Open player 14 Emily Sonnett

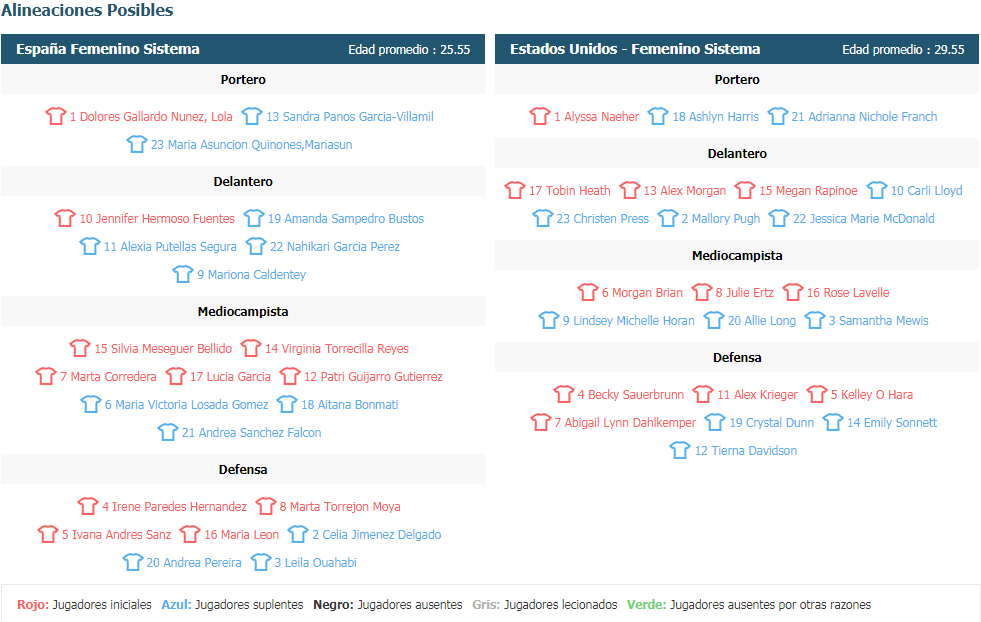coord(892,422)
